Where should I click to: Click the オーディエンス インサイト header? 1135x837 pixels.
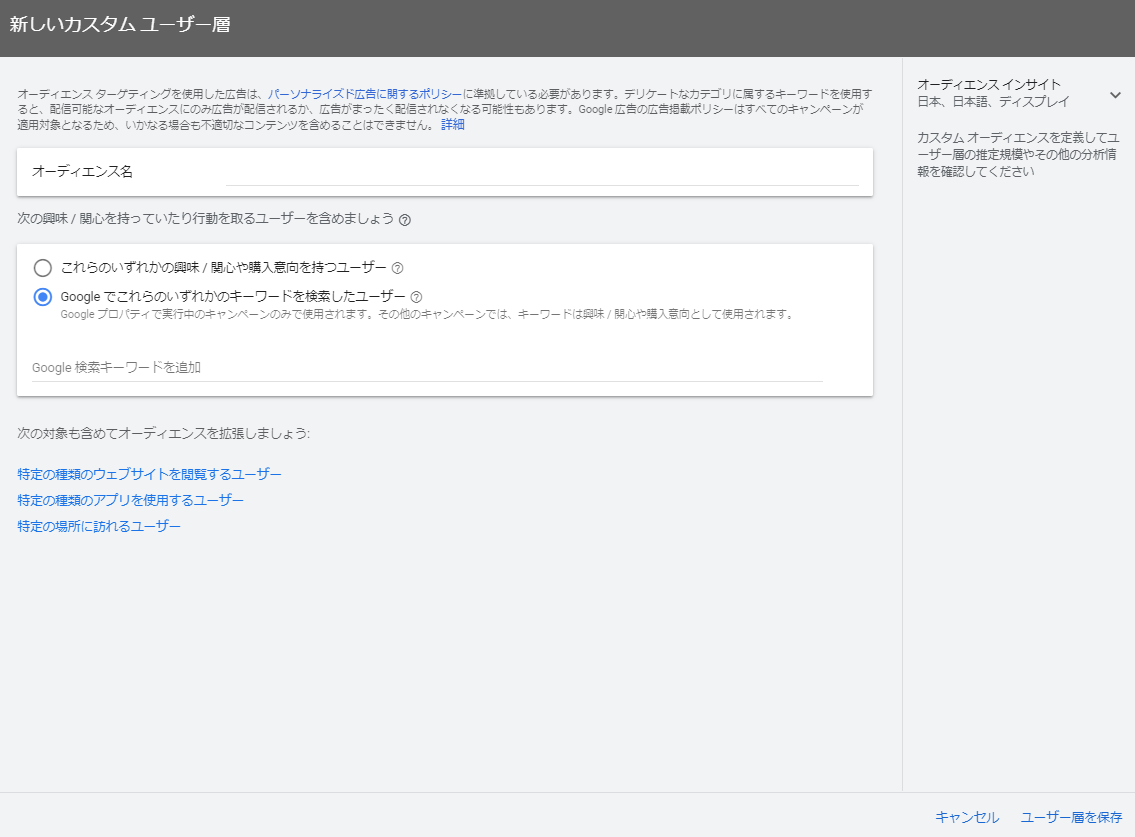pos(987,84)
